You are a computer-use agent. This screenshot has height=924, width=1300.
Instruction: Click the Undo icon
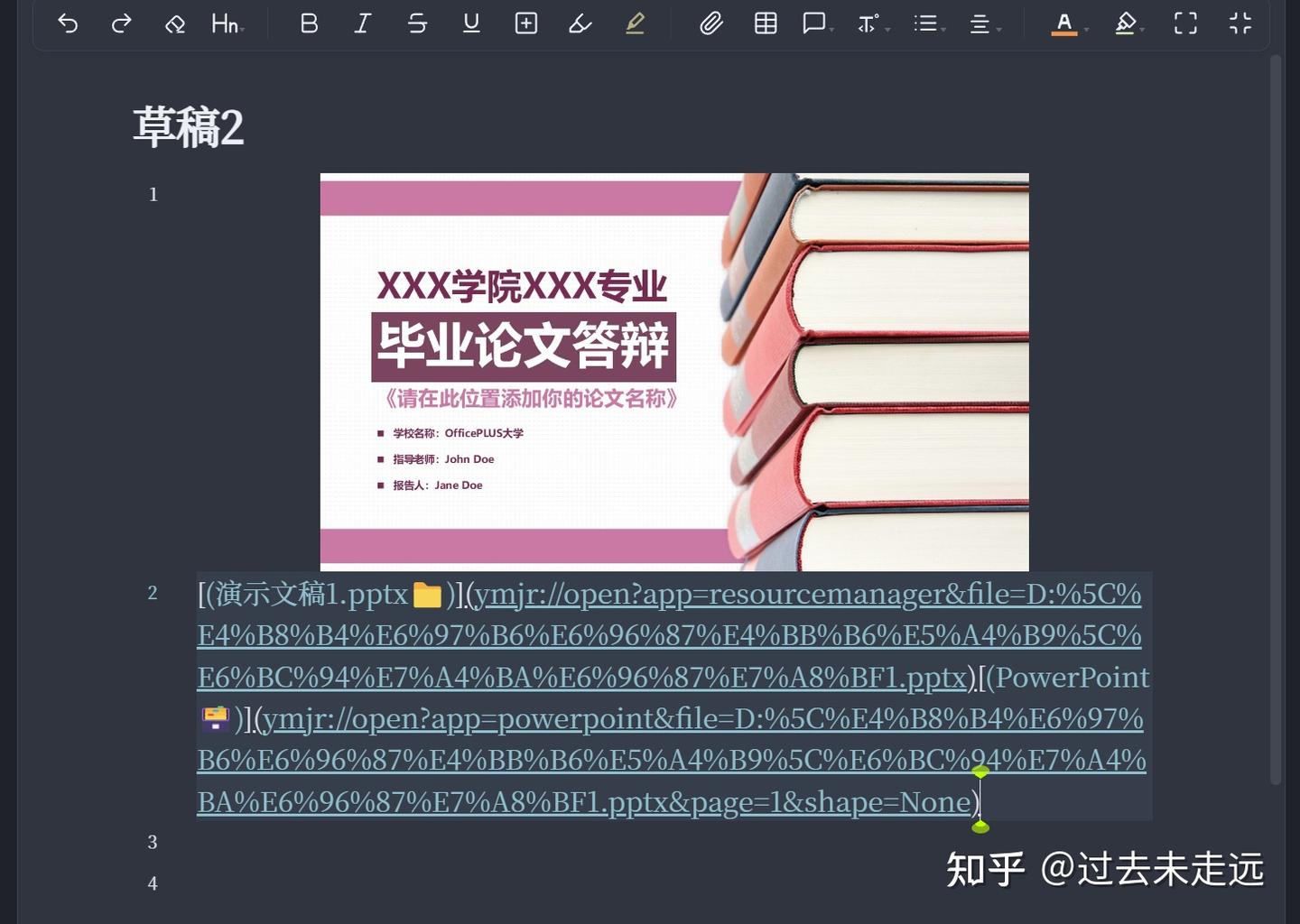[67, 24]
